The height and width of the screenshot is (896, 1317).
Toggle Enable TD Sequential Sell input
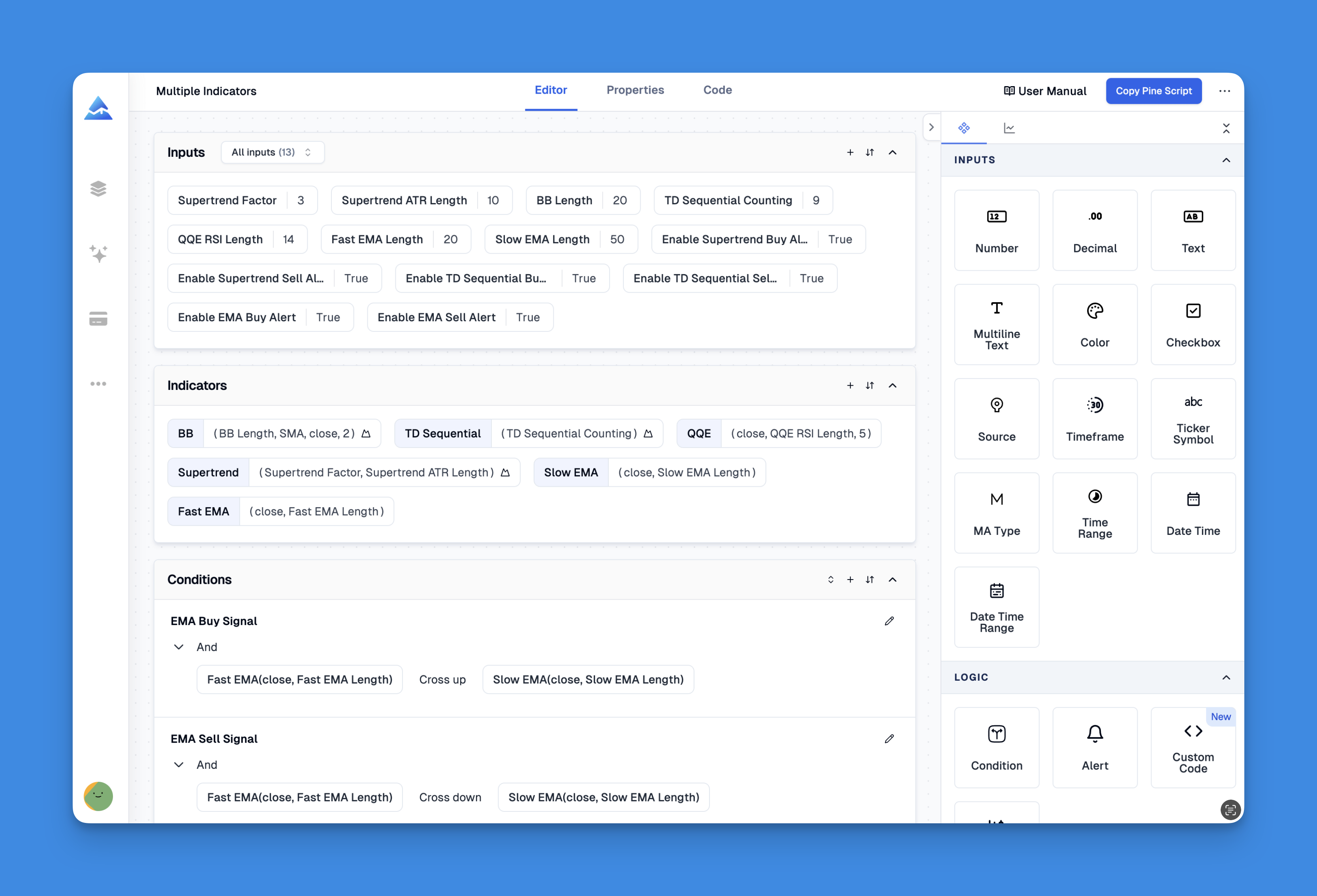(729, 278)
